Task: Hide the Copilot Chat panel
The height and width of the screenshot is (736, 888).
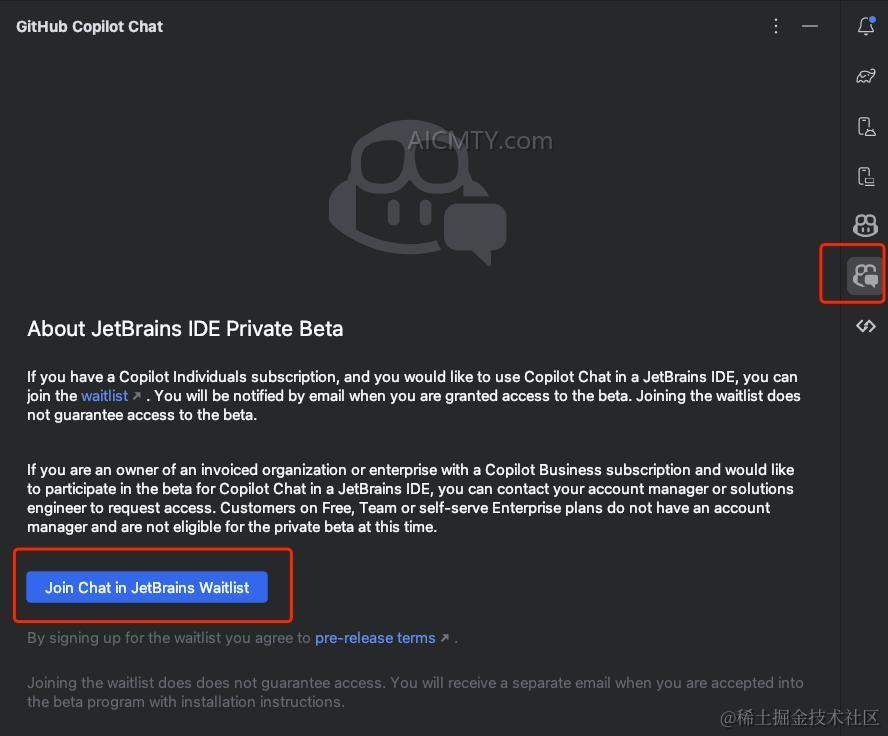Action: 810,26
